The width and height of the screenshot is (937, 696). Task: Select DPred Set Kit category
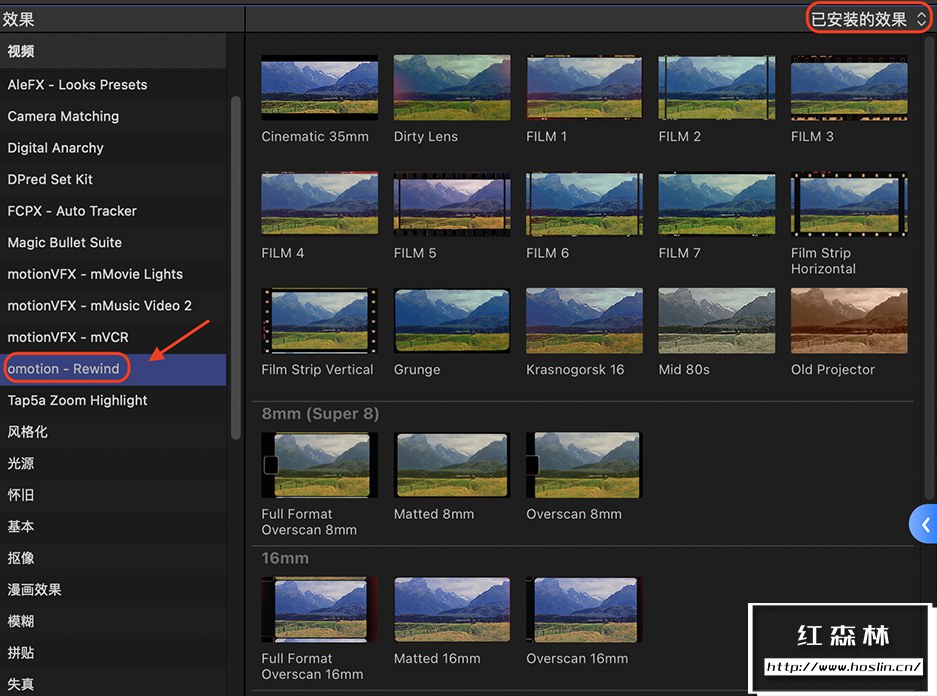(x=113, y=179)
